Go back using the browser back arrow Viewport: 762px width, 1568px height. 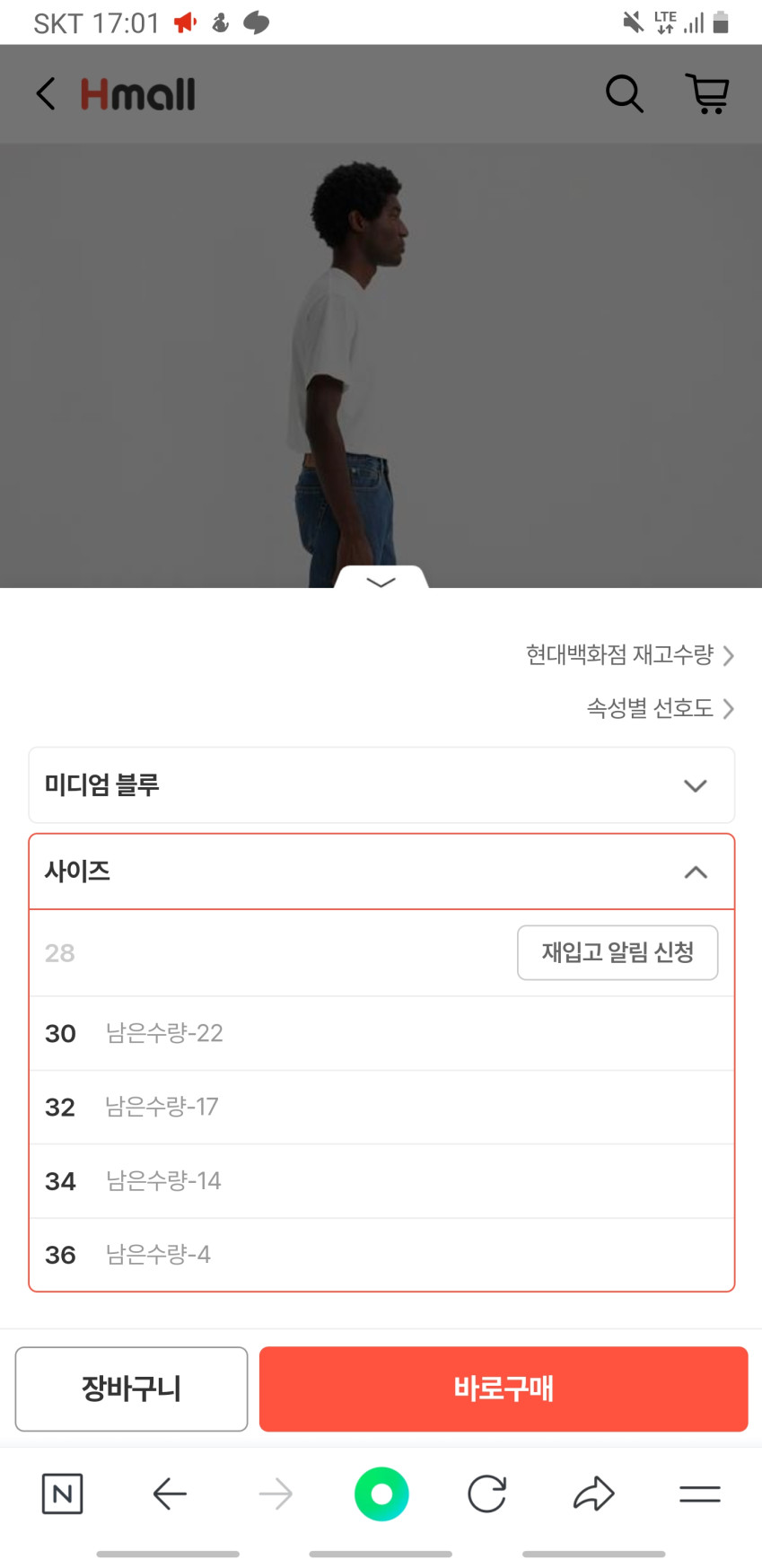coord(170,1494)
